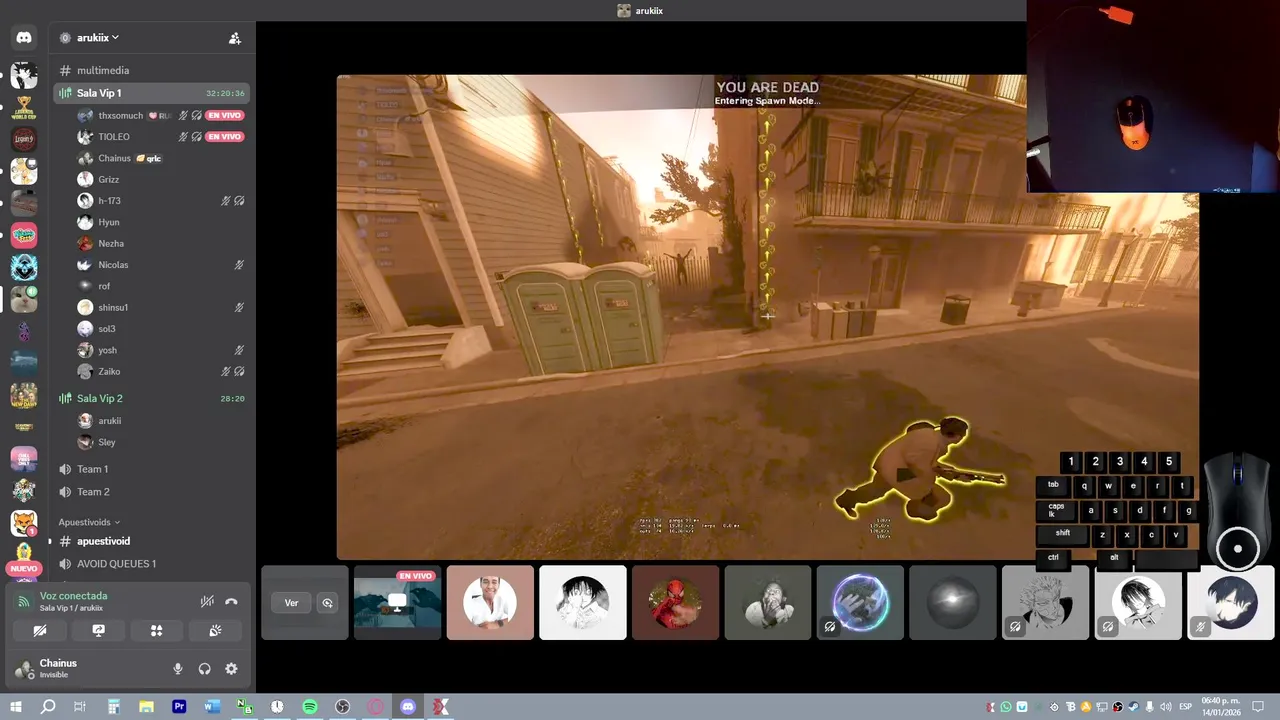Open Adobe Premiere Pro from taskbar
Viewport: 1280px width, 720px height.
(179, 707)
